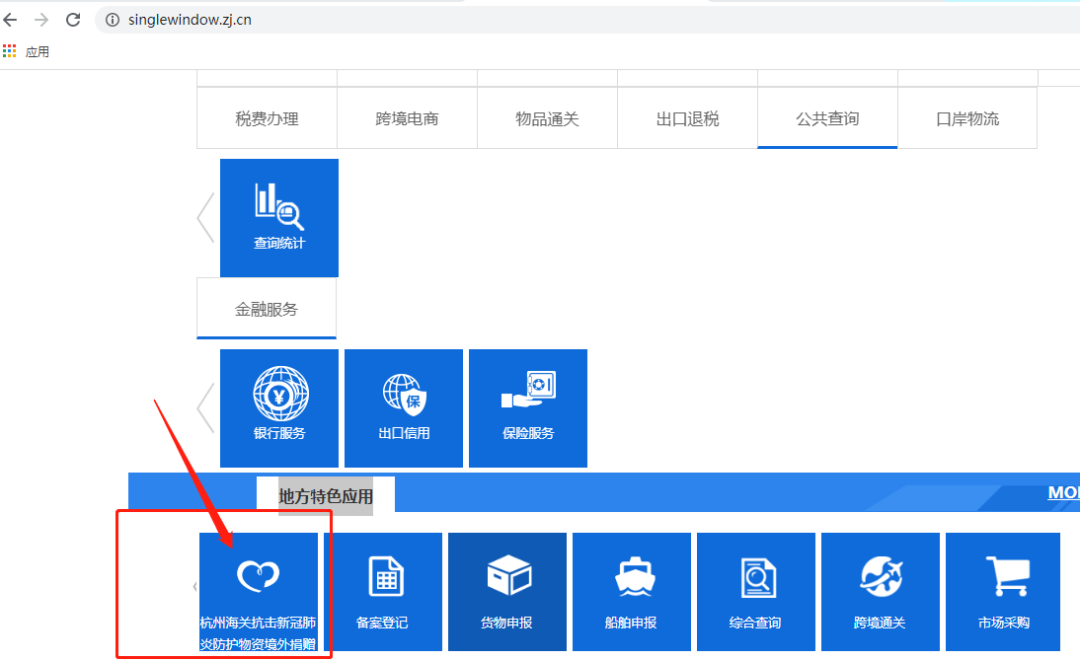This screenshot has width=1080, height=660.
Task: Open the 查询统计 statistics query tile
Action: (x=279, y=217)
